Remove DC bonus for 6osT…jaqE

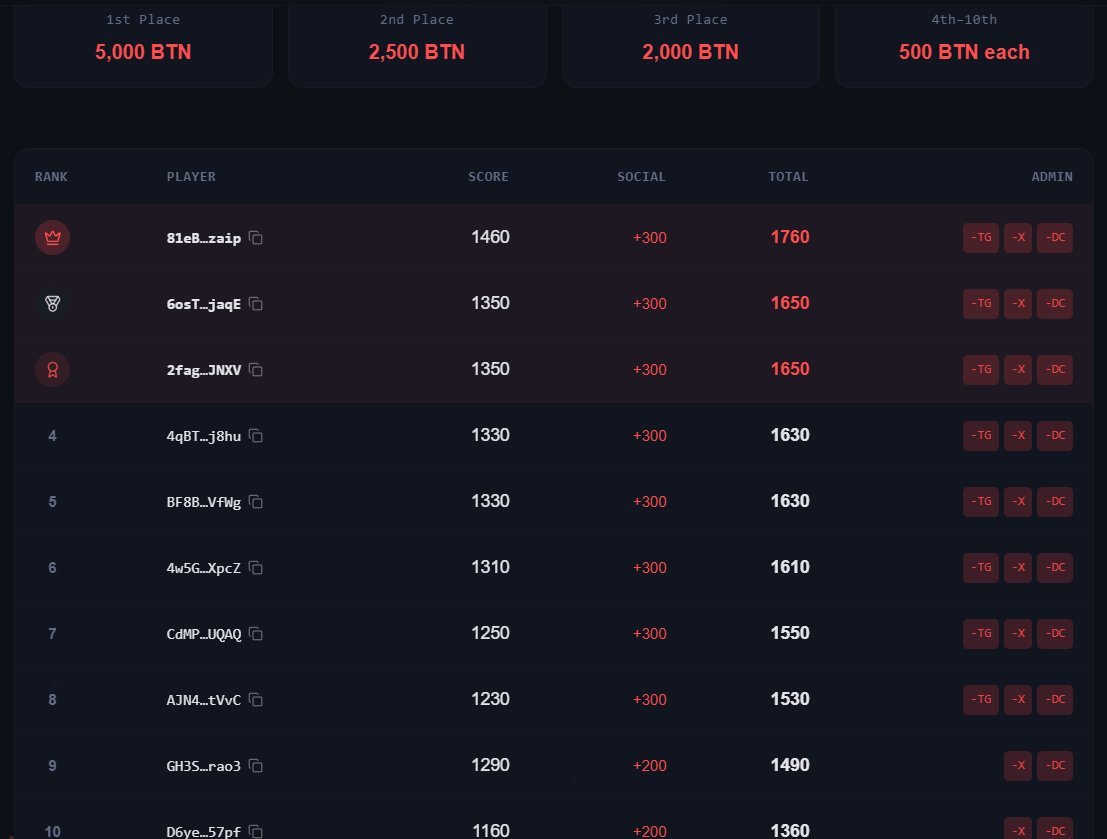tap(1055, 304)
